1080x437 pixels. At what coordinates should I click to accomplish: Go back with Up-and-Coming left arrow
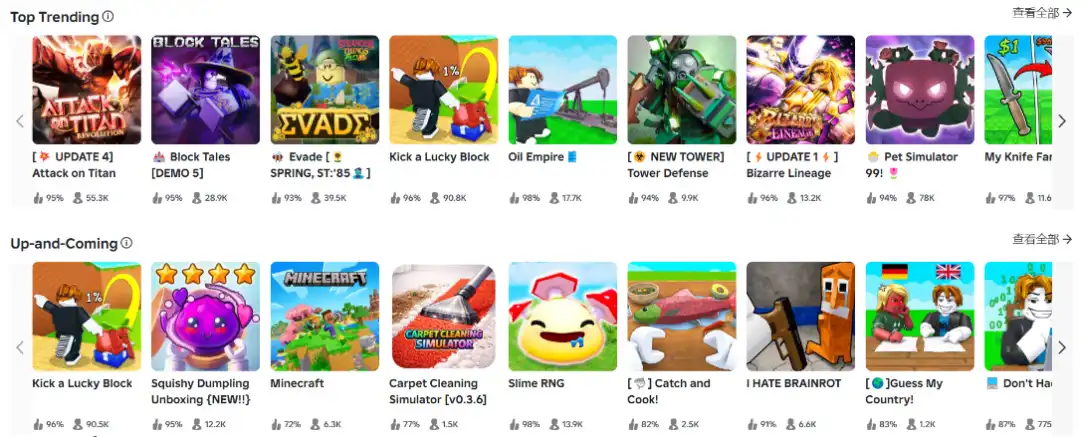click(20, 347)
